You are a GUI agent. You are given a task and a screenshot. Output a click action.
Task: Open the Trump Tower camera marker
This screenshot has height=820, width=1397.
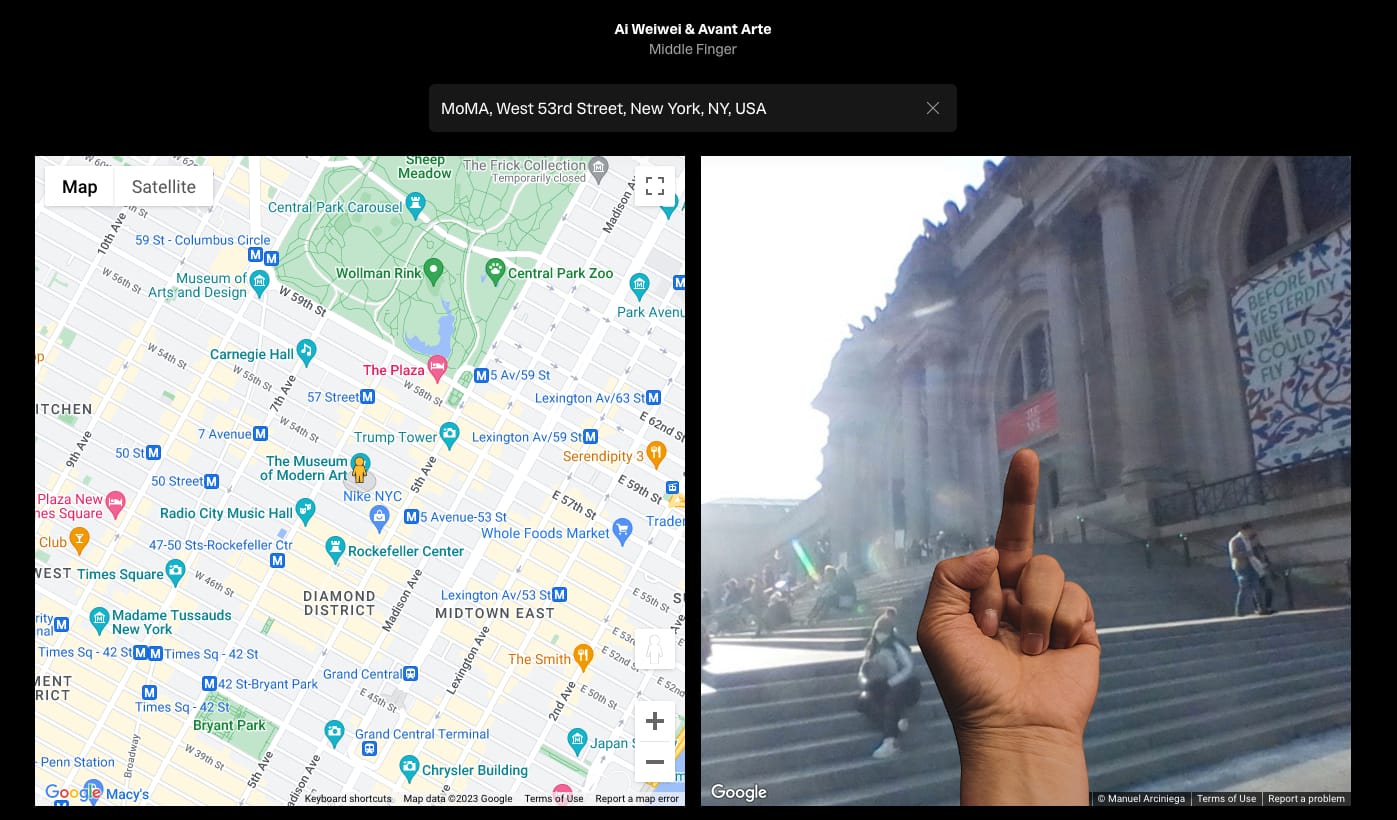[449, 434]
